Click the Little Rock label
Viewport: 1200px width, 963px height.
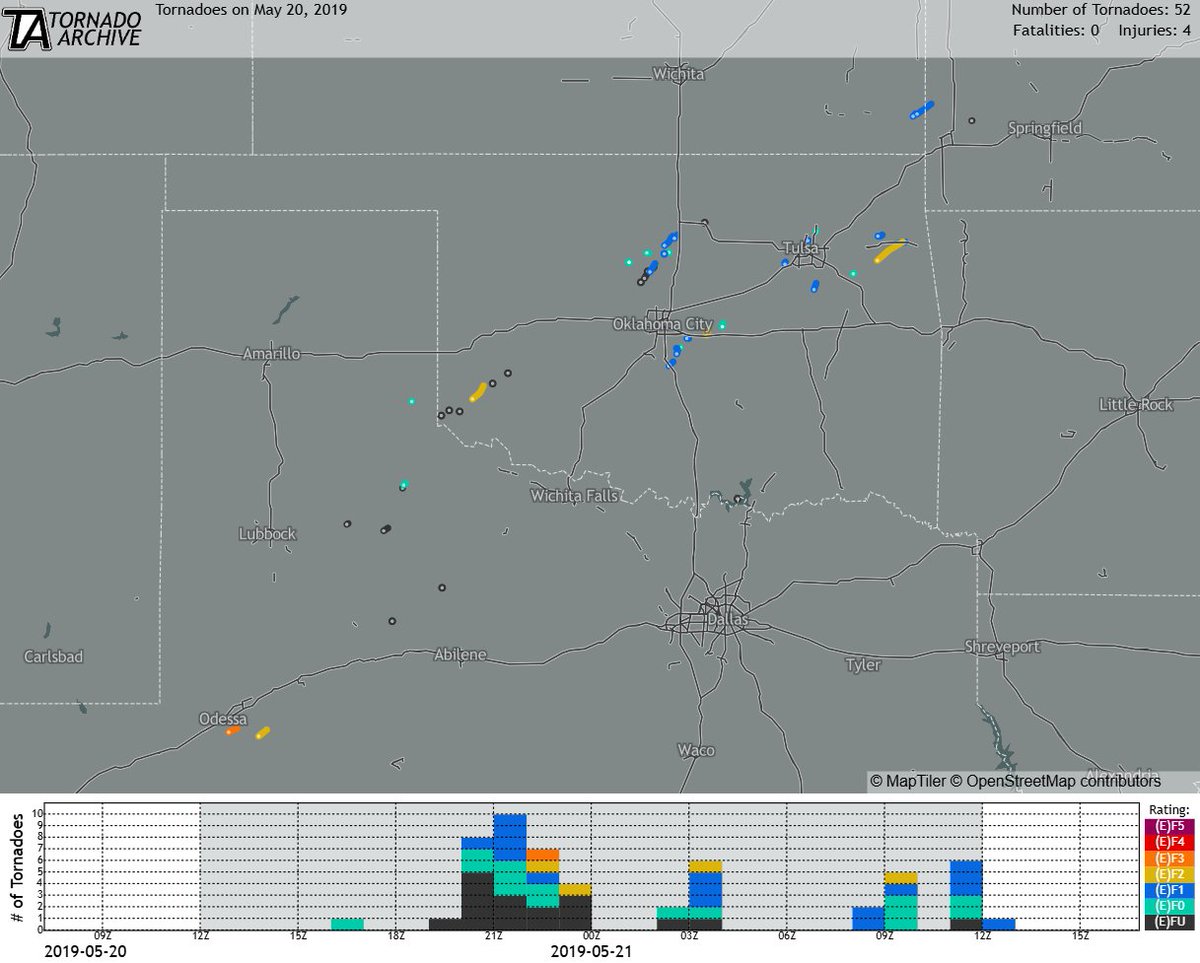[1134, 404]
